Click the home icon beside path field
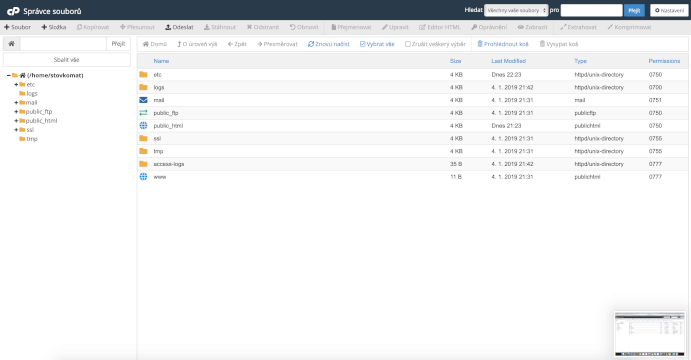This screenshot has height=360, width=691. click(x=11, y=44)
